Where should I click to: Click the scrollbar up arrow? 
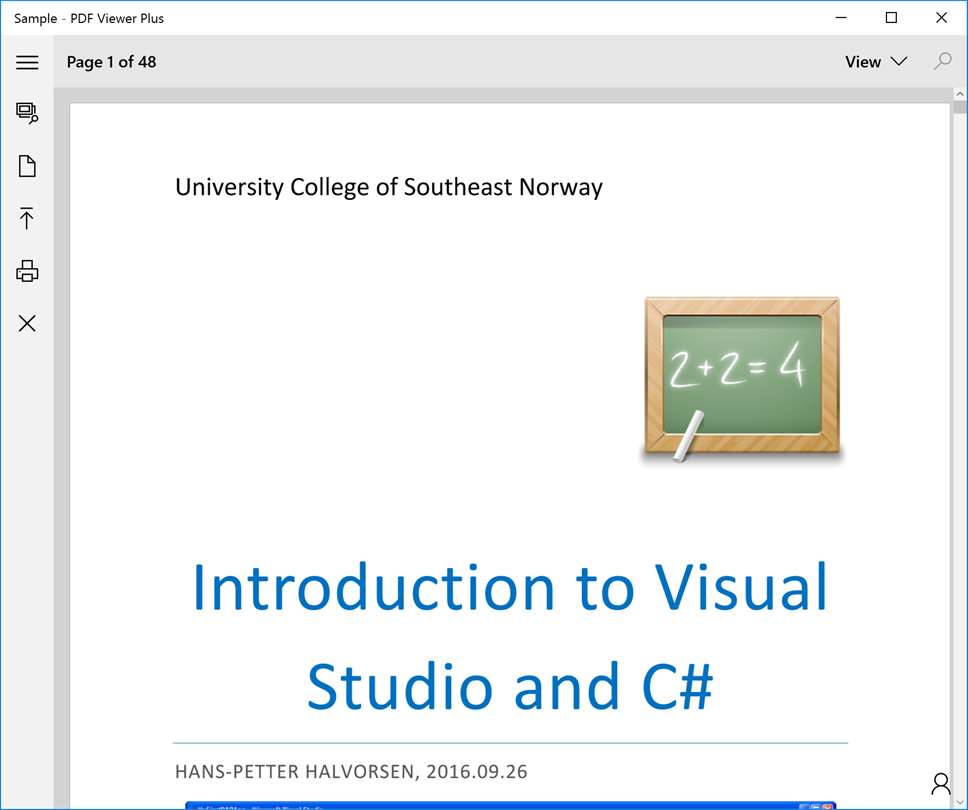point(959,94)
